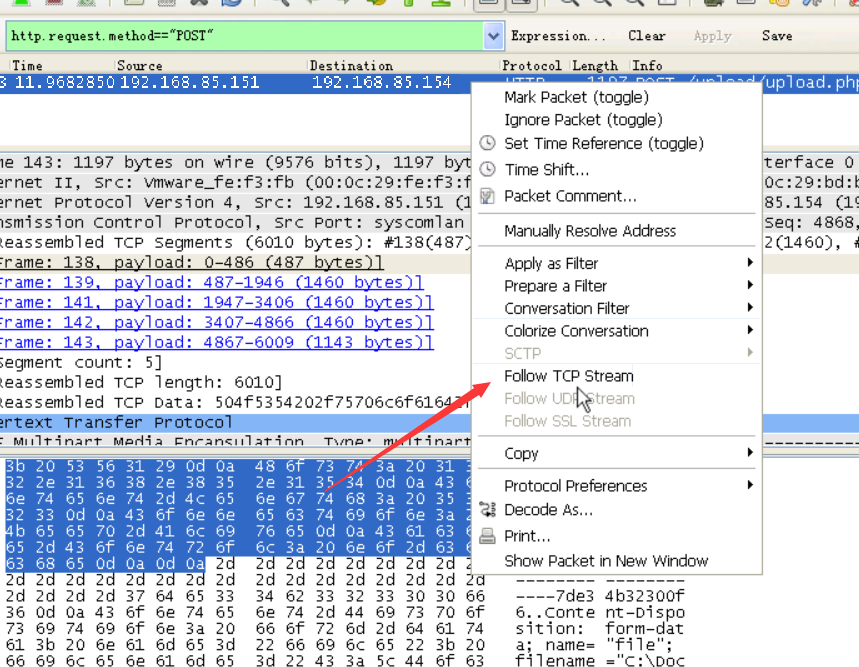
Task: Click the Packet Comment notepad icon
Action: 487,196
